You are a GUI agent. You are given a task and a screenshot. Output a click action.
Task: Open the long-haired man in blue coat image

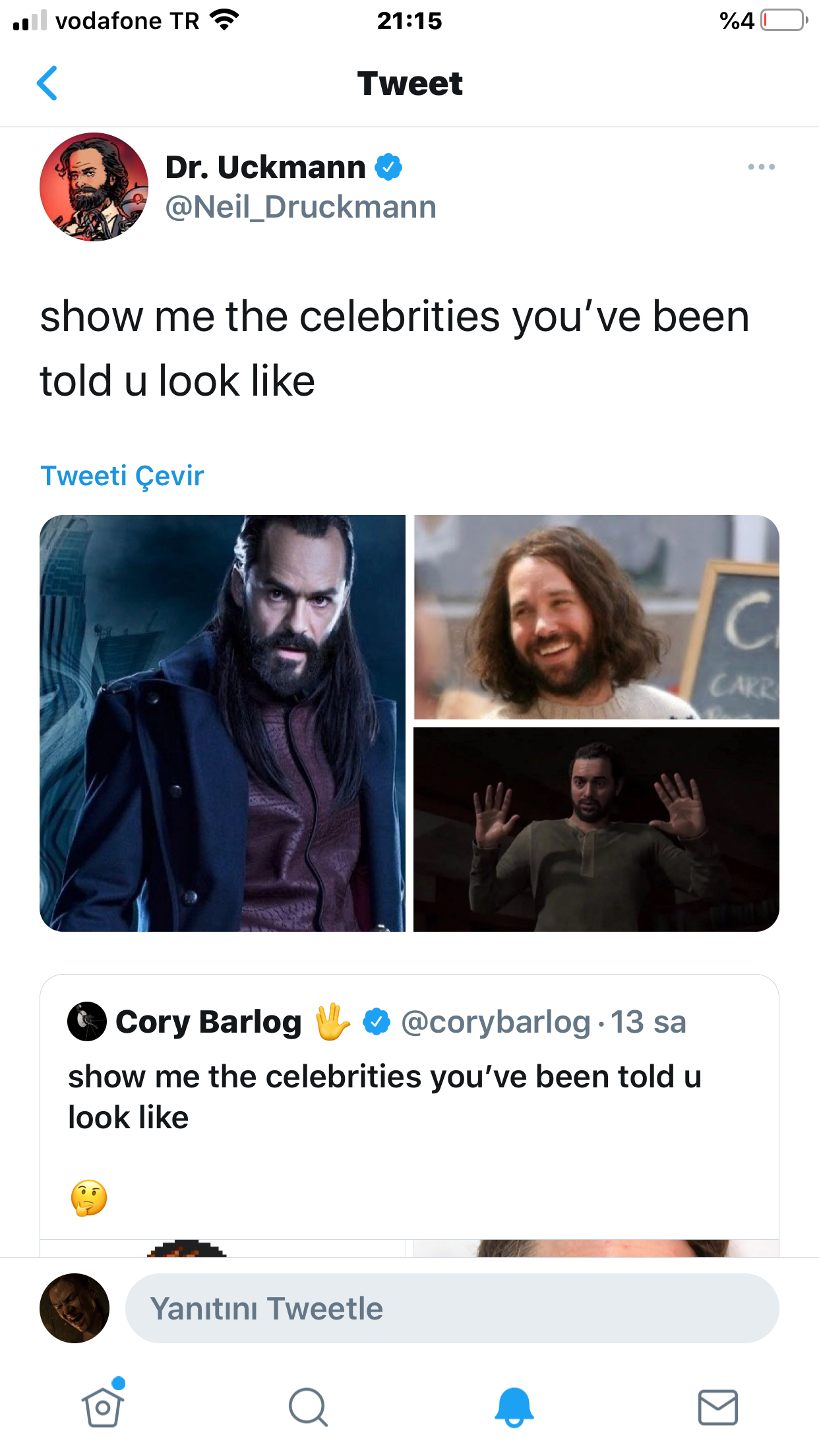tap(222, 723)
